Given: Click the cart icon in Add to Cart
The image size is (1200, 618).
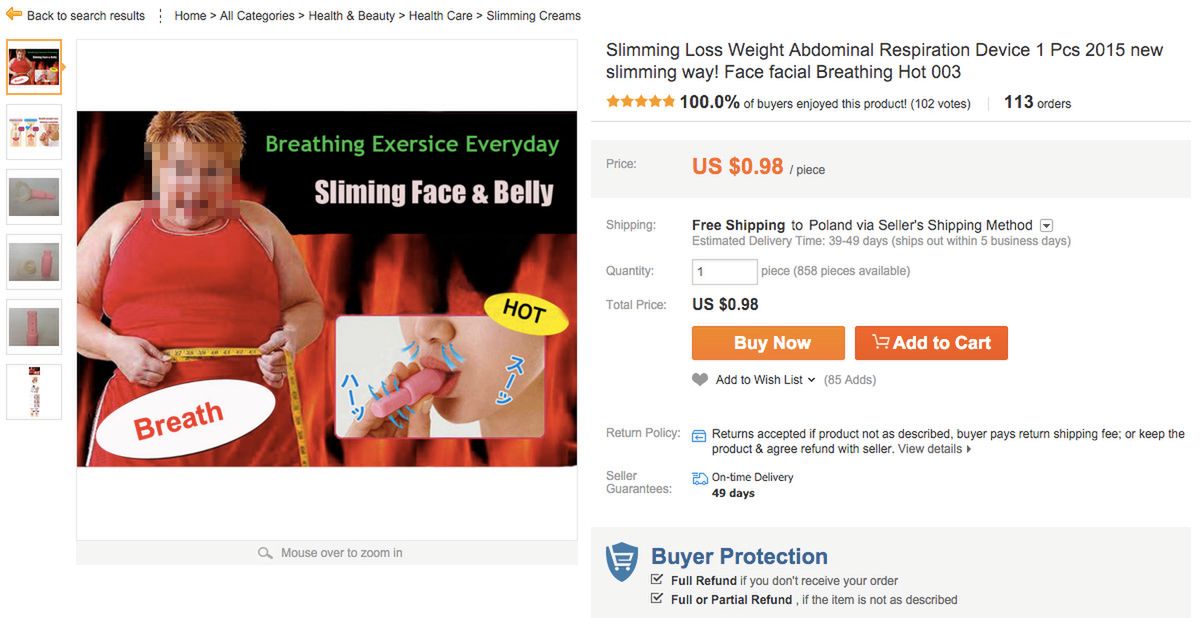Looking at the screenshot, I should pyautogui.click(x=880, y=342).
